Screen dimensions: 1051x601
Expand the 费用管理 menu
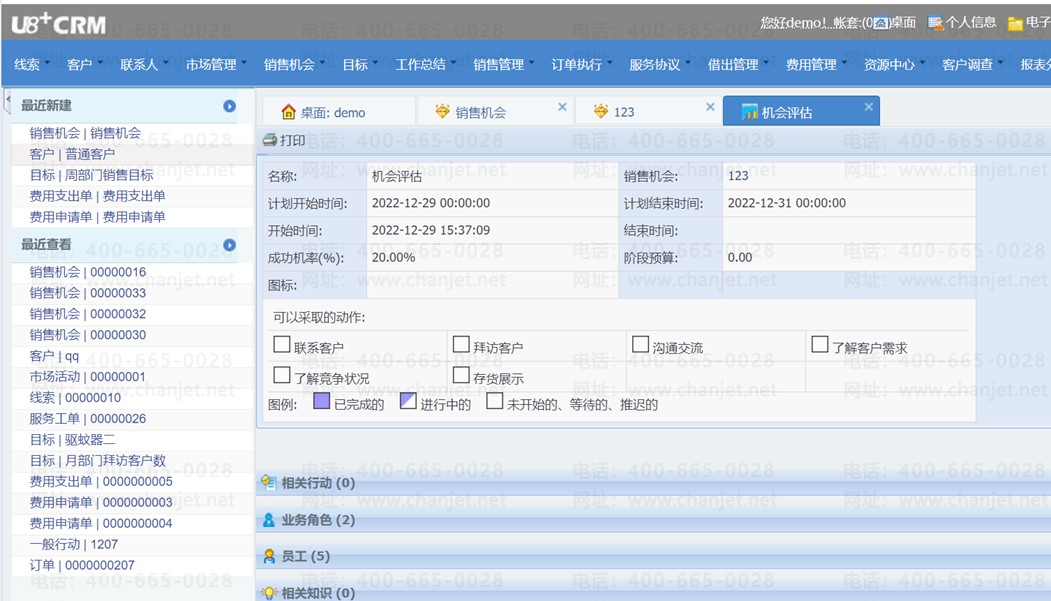[815, 64]
